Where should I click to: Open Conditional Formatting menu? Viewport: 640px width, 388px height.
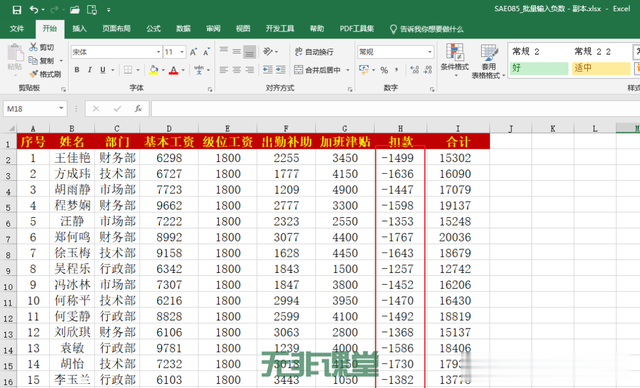point(455,60)
